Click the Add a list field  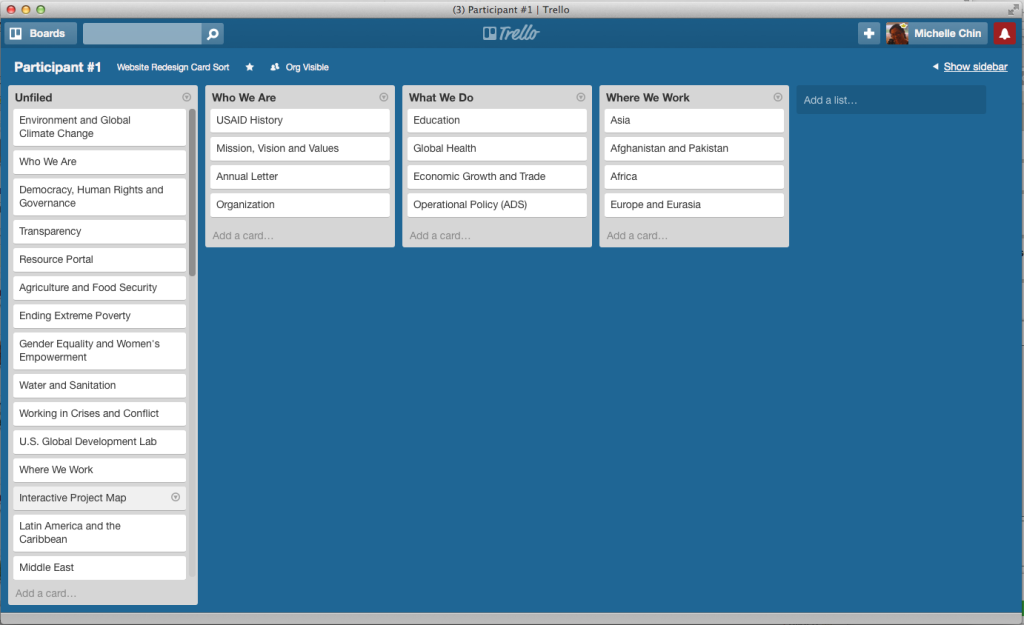point(891,100)
